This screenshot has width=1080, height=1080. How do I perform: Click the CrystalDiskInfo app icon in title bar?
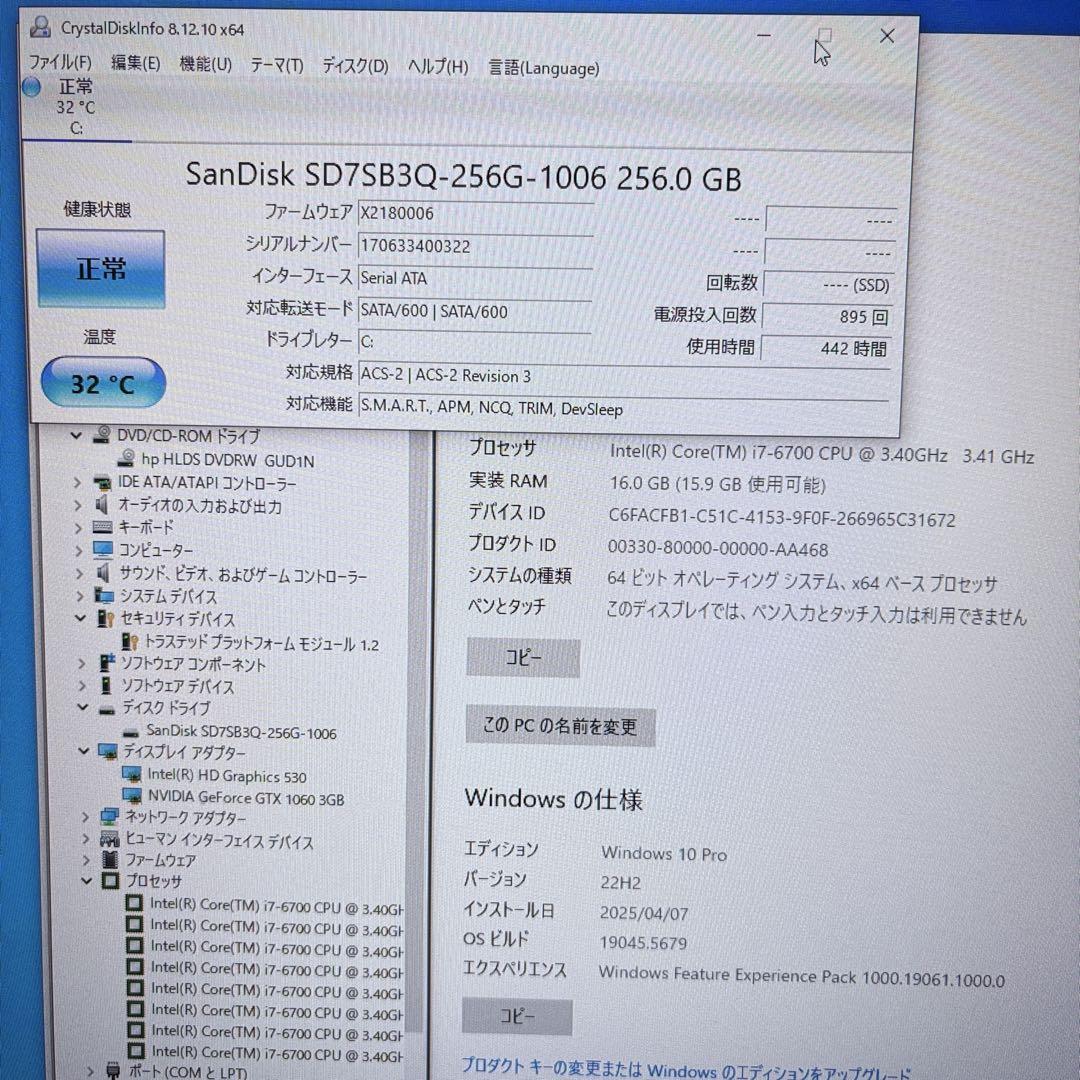coord(40,28)
